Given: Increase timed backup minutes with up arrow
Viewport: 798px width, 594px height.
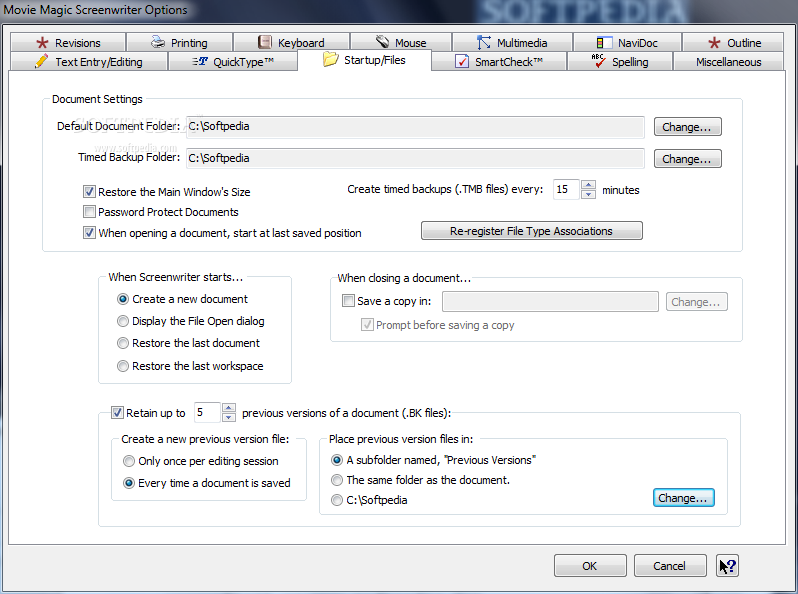Looking at the screenshot, I should point(588,185).
